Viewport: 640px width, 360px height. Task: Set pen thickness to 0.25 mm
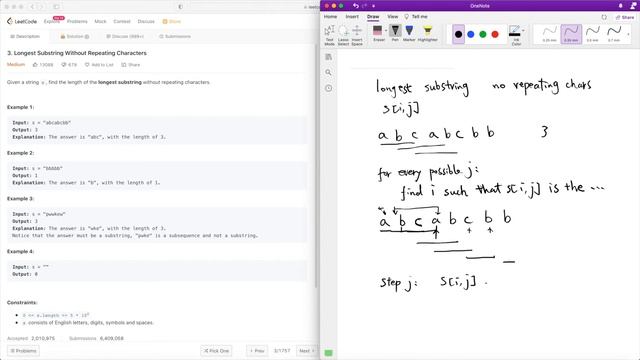[549, 34]
